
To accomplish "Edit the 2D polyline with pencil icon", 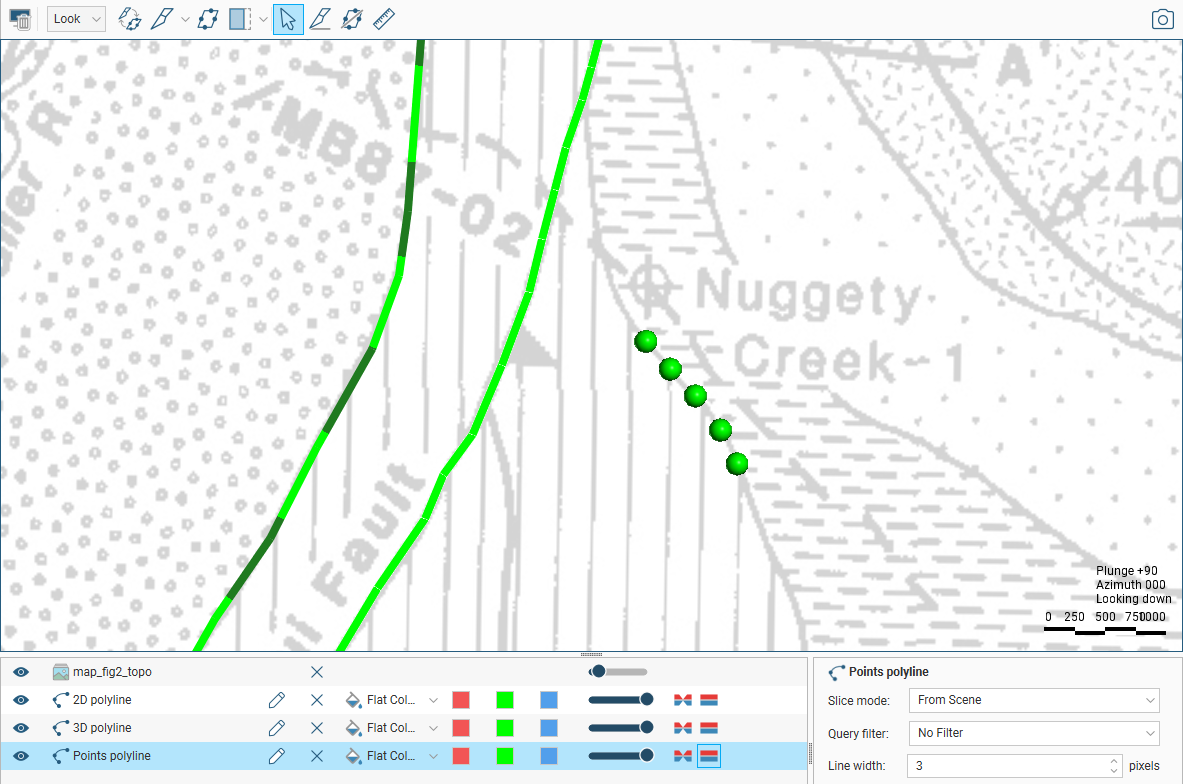I will pos(277,700).
